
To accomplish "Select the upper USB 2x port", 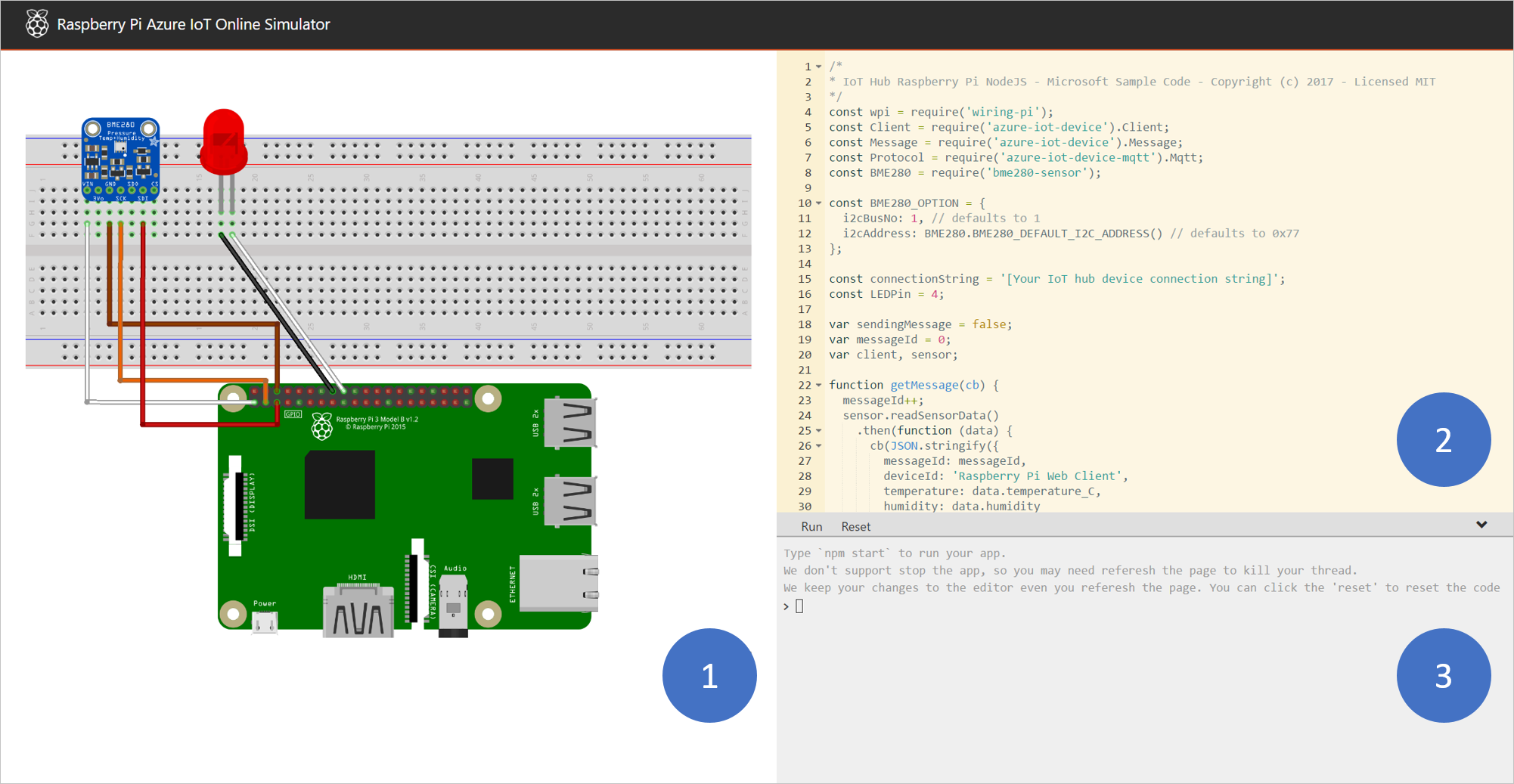I will pyautogui.click(x=569, y=423).
